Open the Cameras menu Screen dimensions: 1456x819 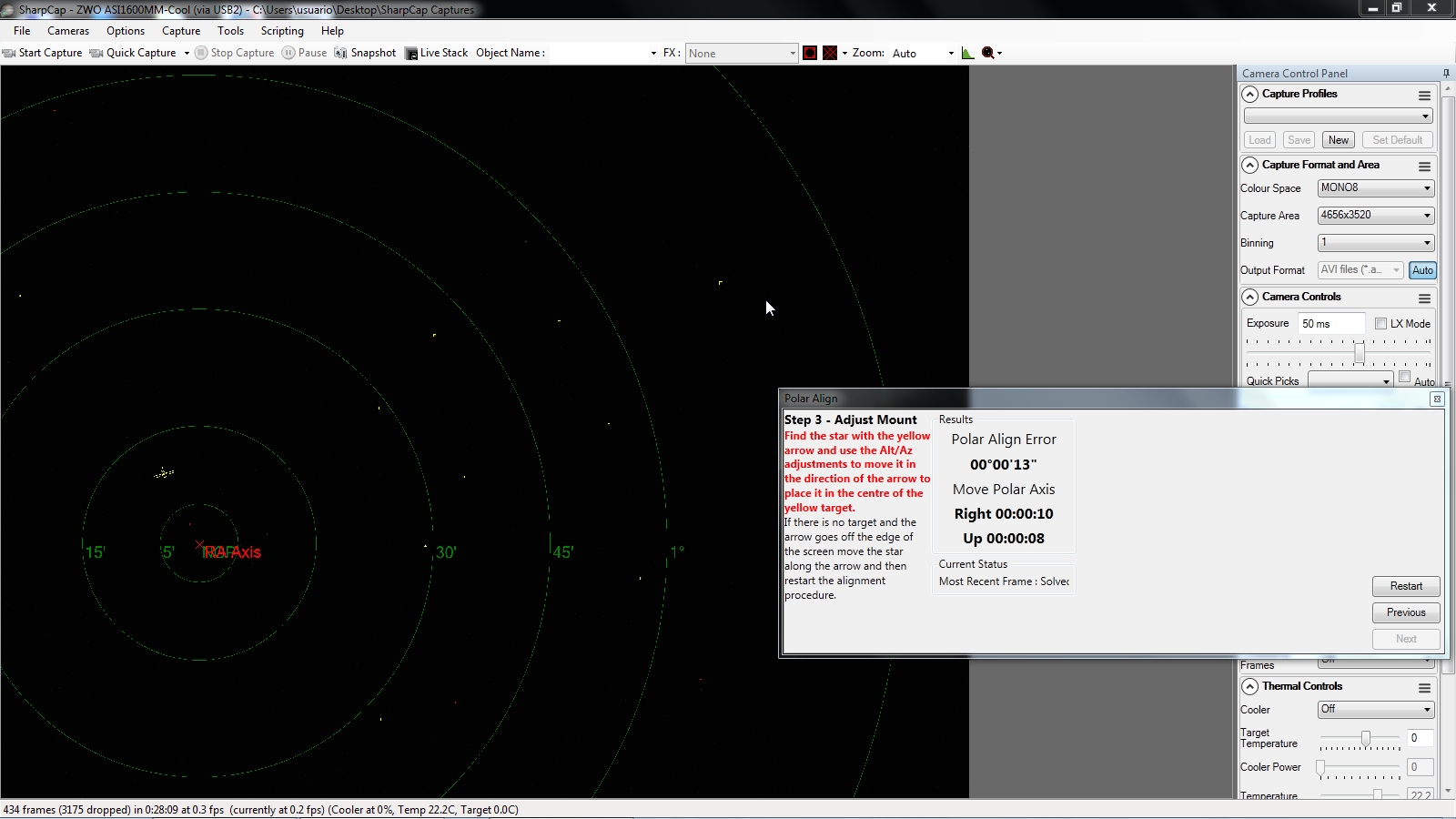(68, 30)
